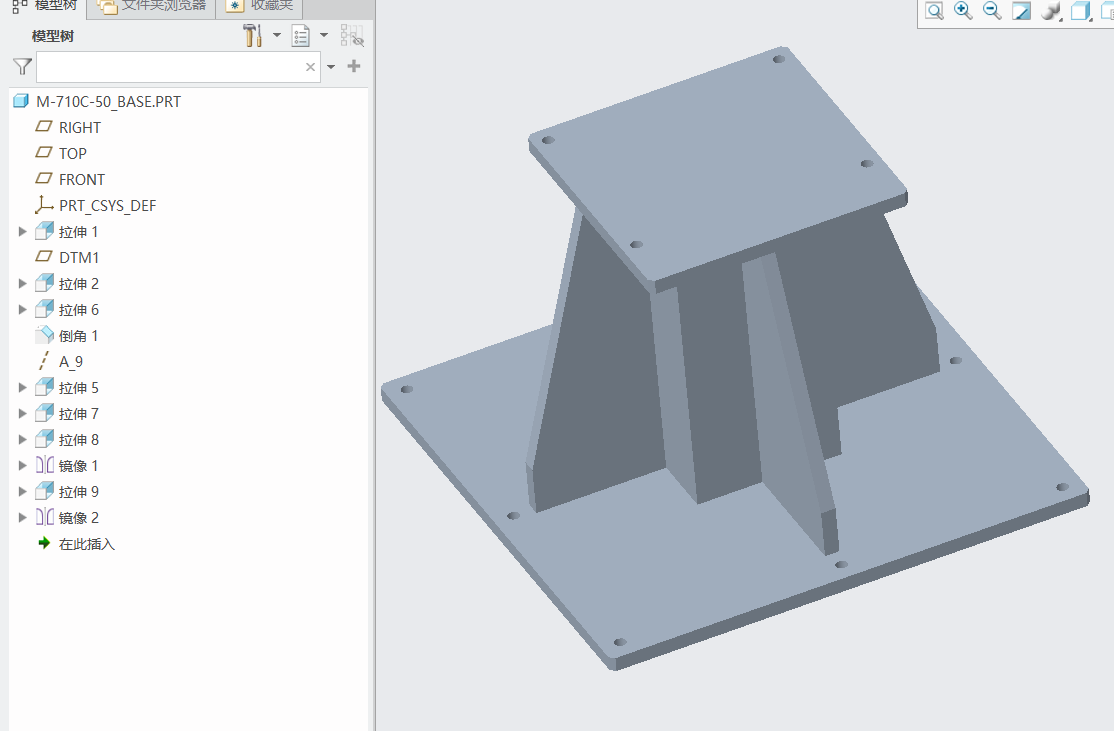This screenshot has height=731, width=1114.
Task: Switch to the 文件夹浏览器 tab
Action: (x=151, y=6)
